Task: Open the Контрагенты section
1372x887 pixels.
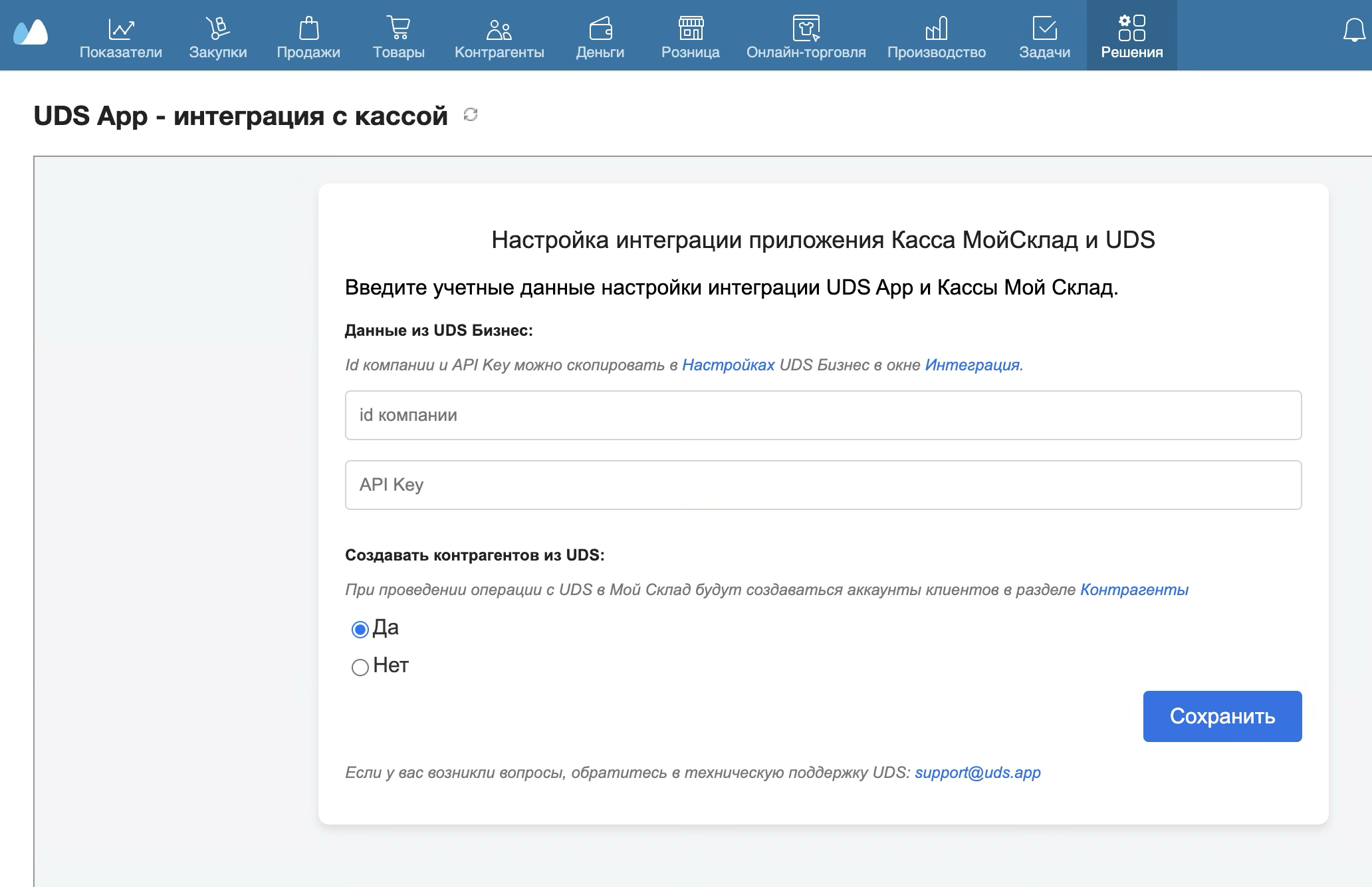Action: click(x=499, y=37)
